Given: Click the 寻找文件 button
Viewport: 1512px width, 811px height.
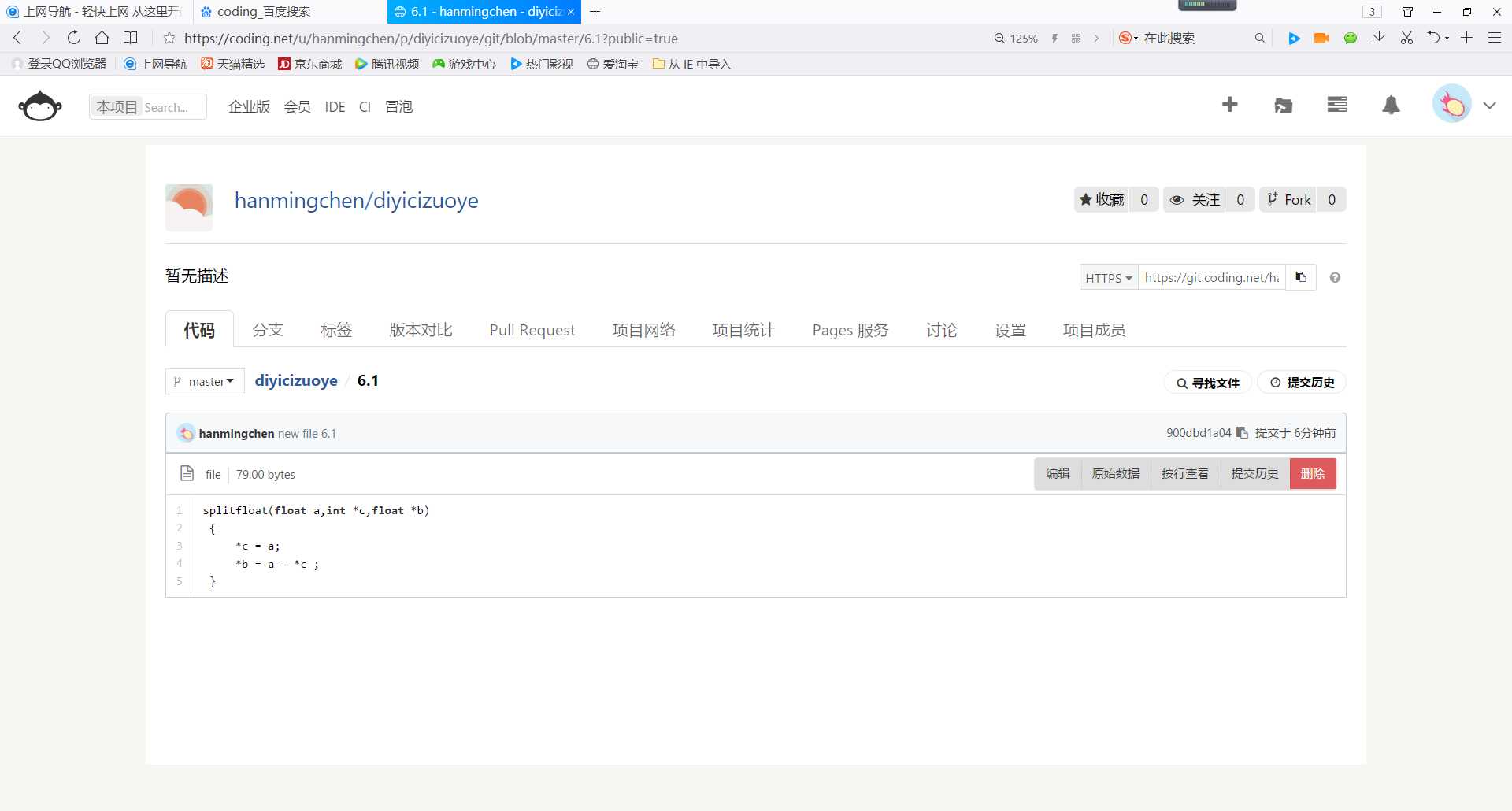Looking at the screenshot, I should pyautogui.click(x=1208, y=383).
